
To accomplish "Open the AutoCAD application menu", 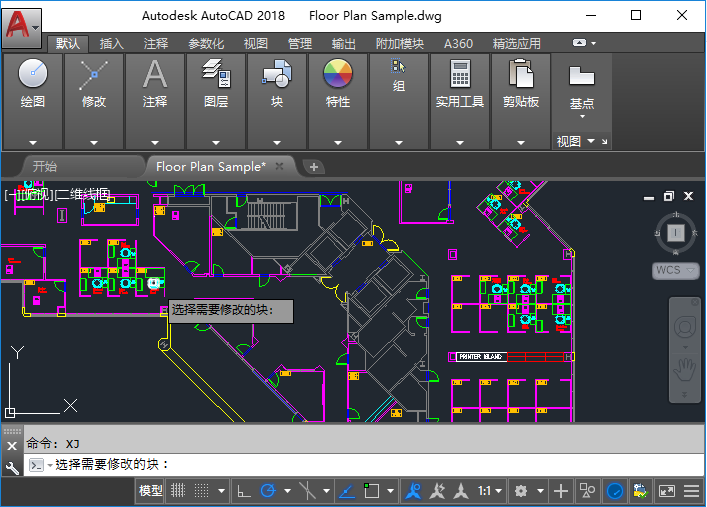I will coord(22,28).
